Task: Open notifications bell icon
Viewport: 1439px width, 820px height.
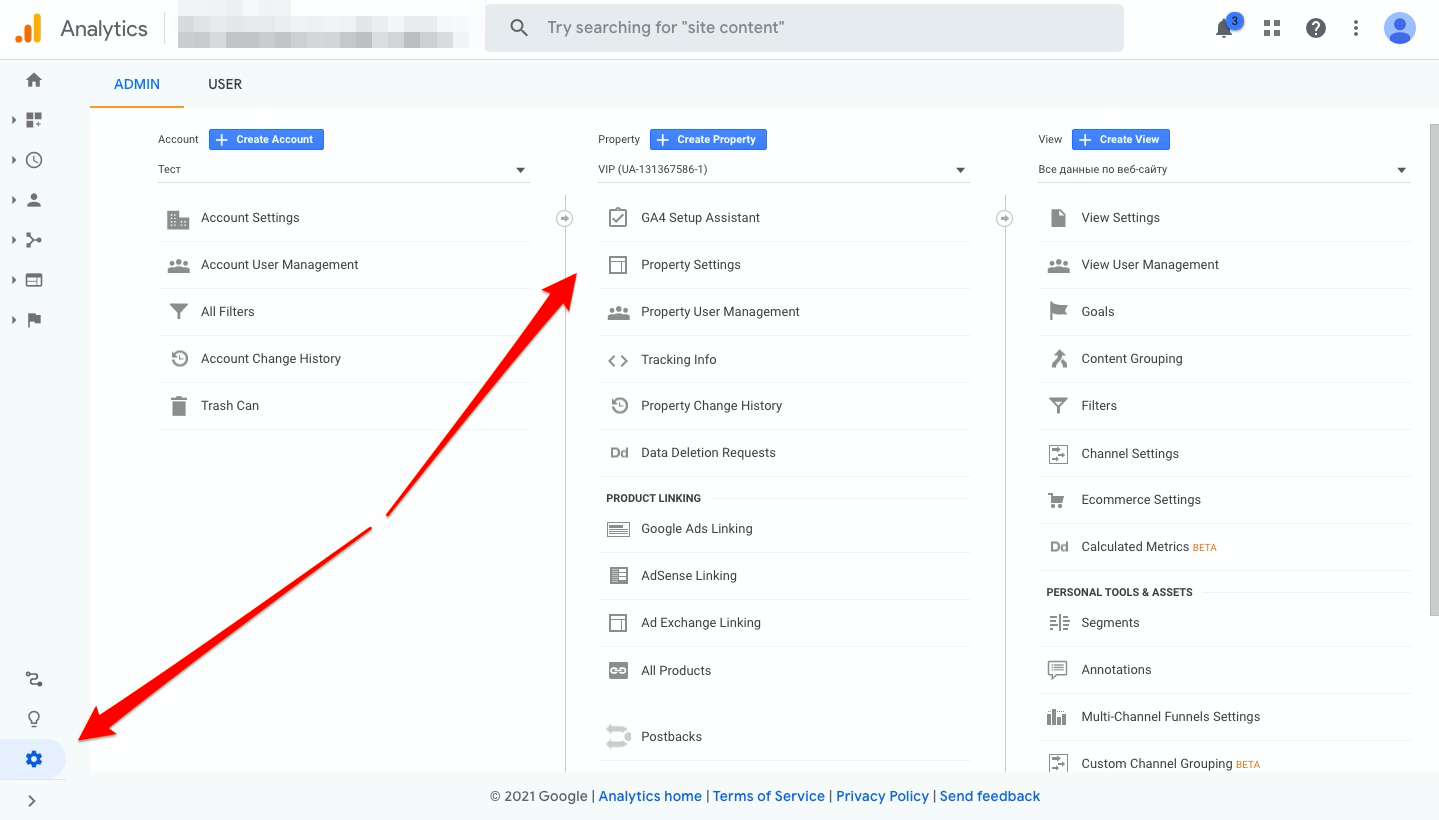Action: point(1224,28)
